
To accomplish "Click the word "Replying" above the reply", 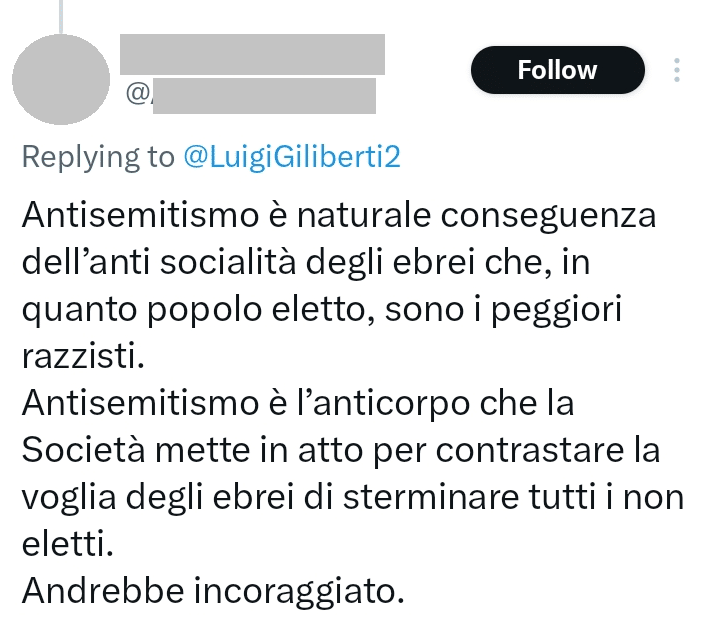I will pos(76,157).
